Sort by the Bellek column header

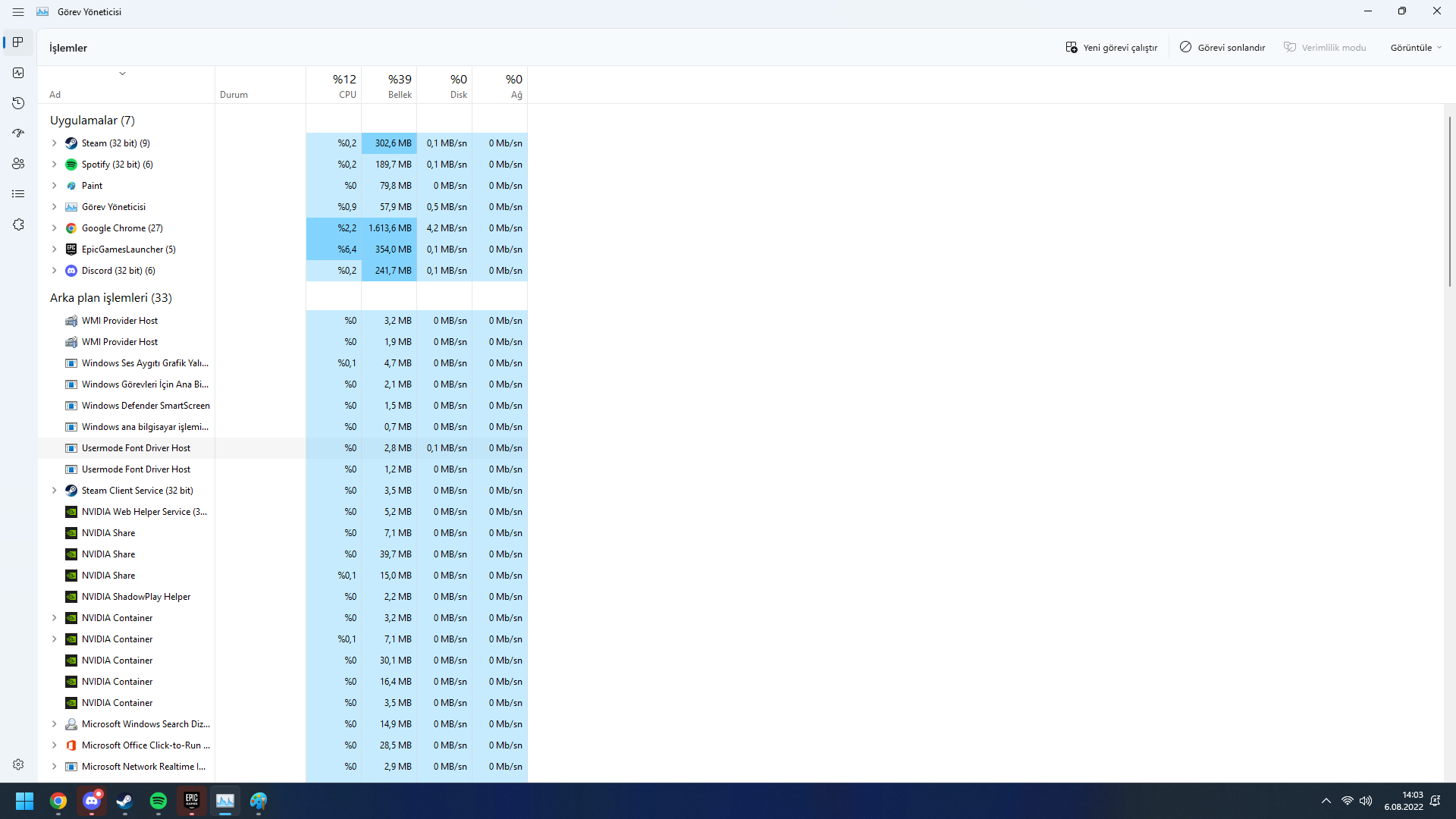390,86
